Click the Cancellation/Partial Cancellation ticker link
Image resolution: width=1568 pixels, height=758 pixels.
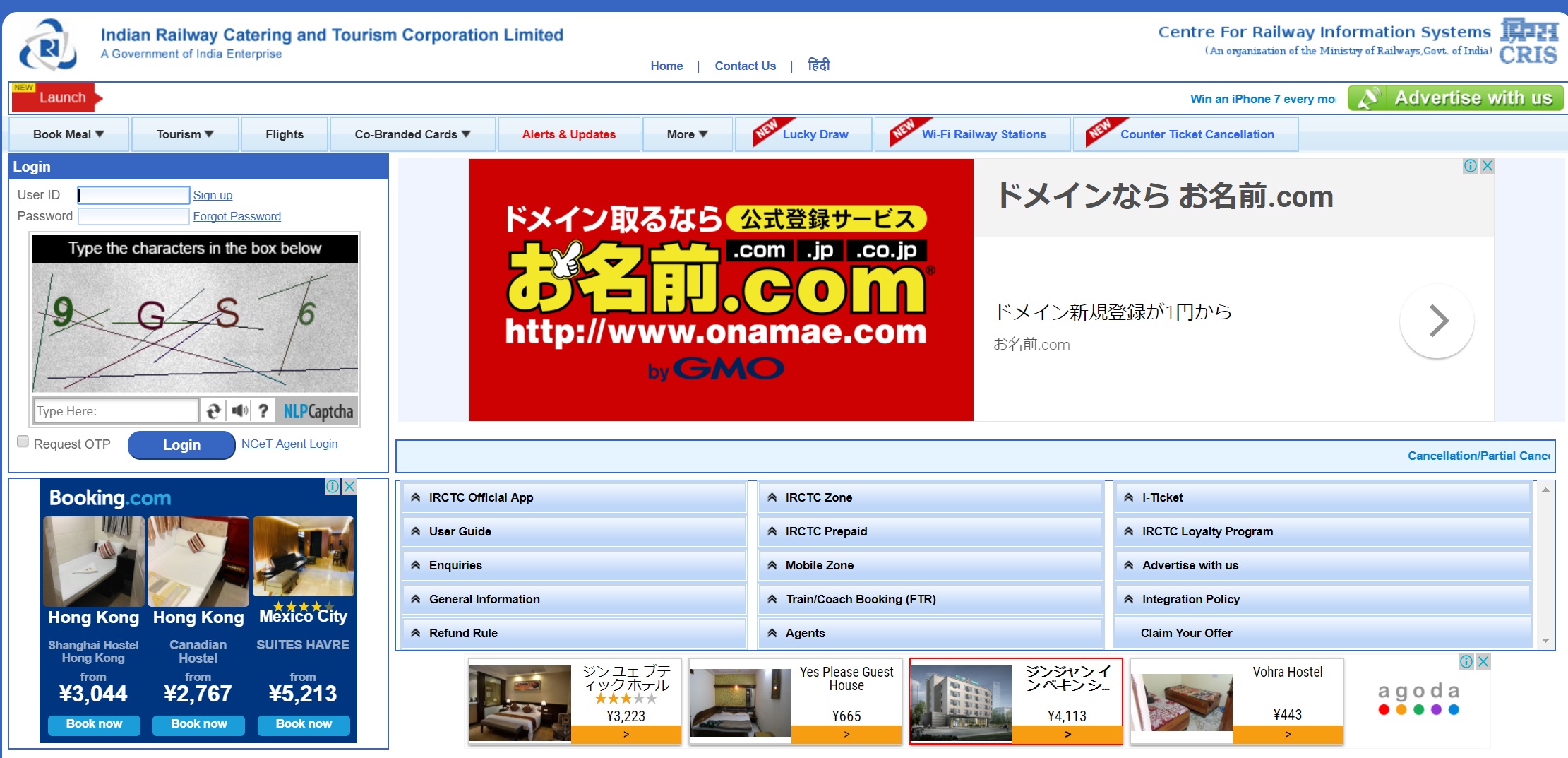(1478, 456)
